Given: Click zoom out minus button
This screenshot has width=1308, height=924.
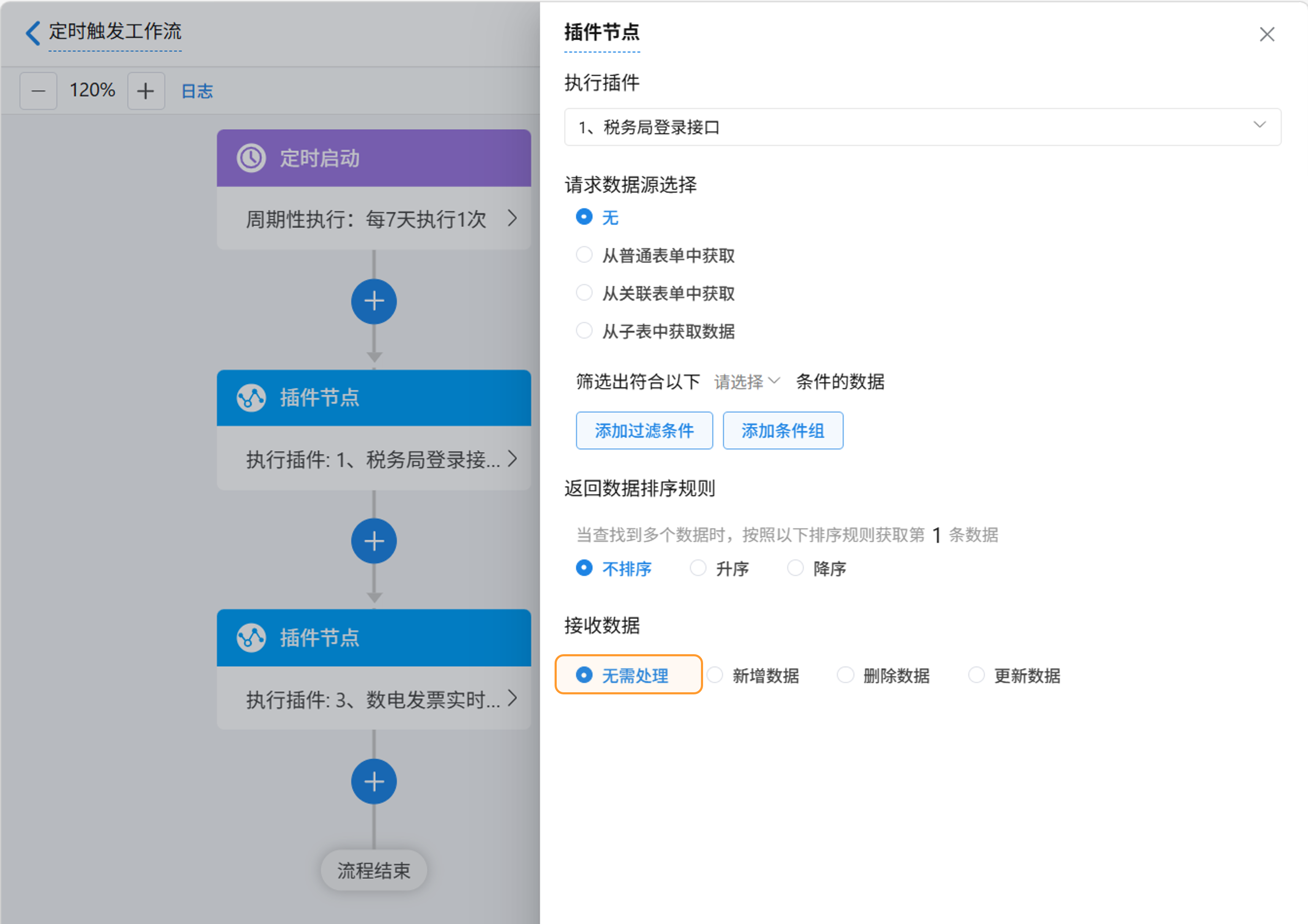Looking at the screenshot, I should click(38, 90).
